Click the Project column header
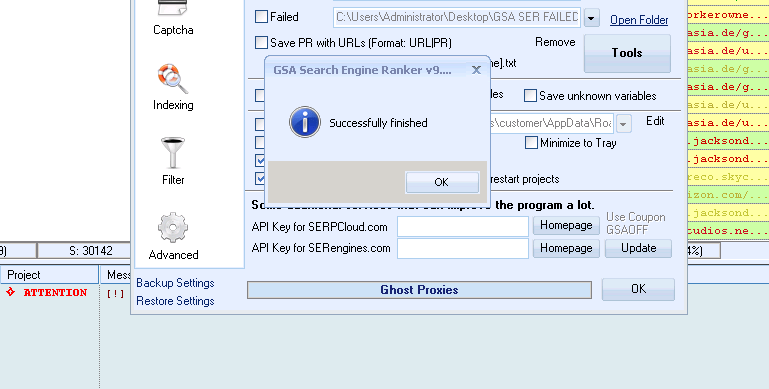 50,275
